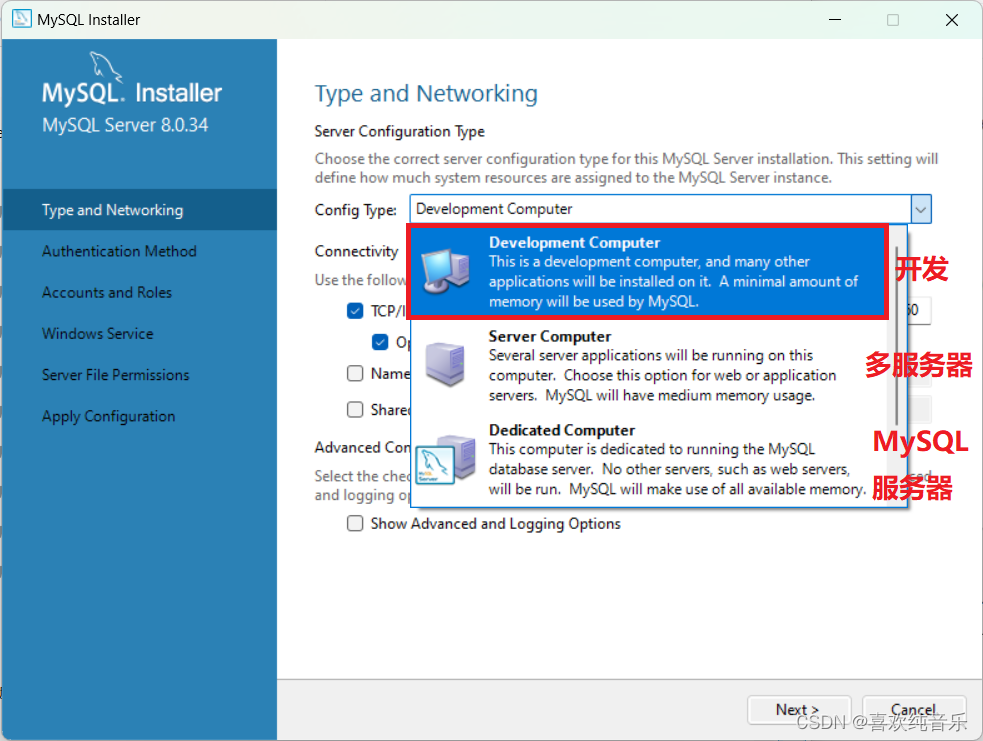Select Dedicated Computer option in list
This screenshot has height=741, width=983.
coord(649,459)
